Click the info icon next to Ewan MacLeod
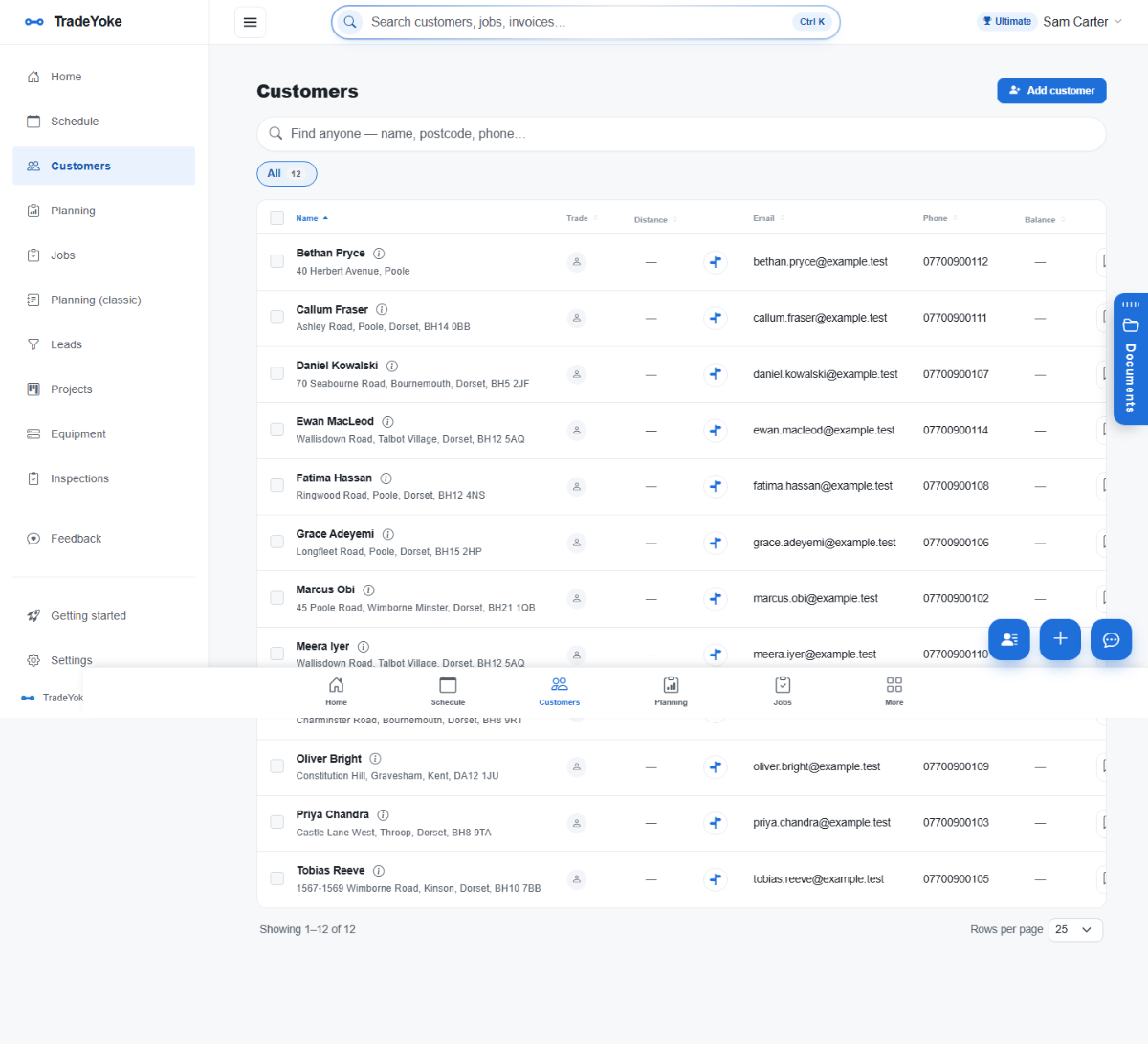This screenshot has width=1148, height=1044. (387, 422)
